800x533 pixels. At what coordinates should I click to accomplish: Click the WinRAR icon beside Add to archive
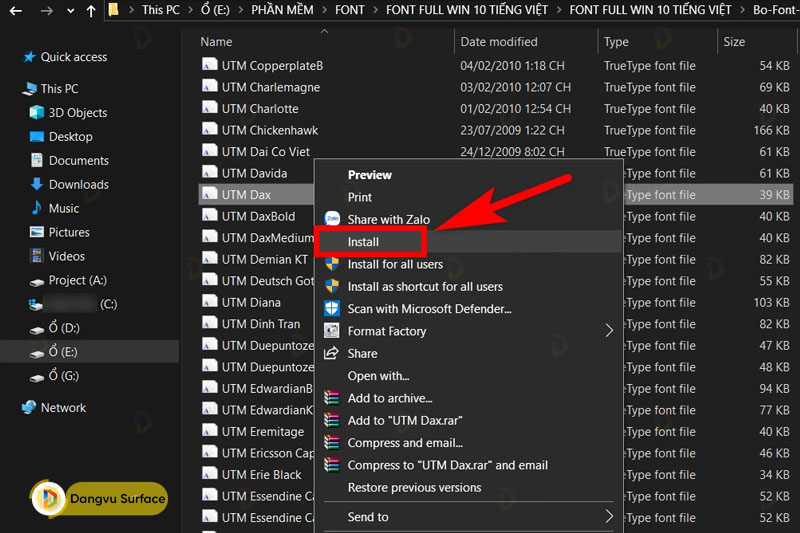point(332,398)
